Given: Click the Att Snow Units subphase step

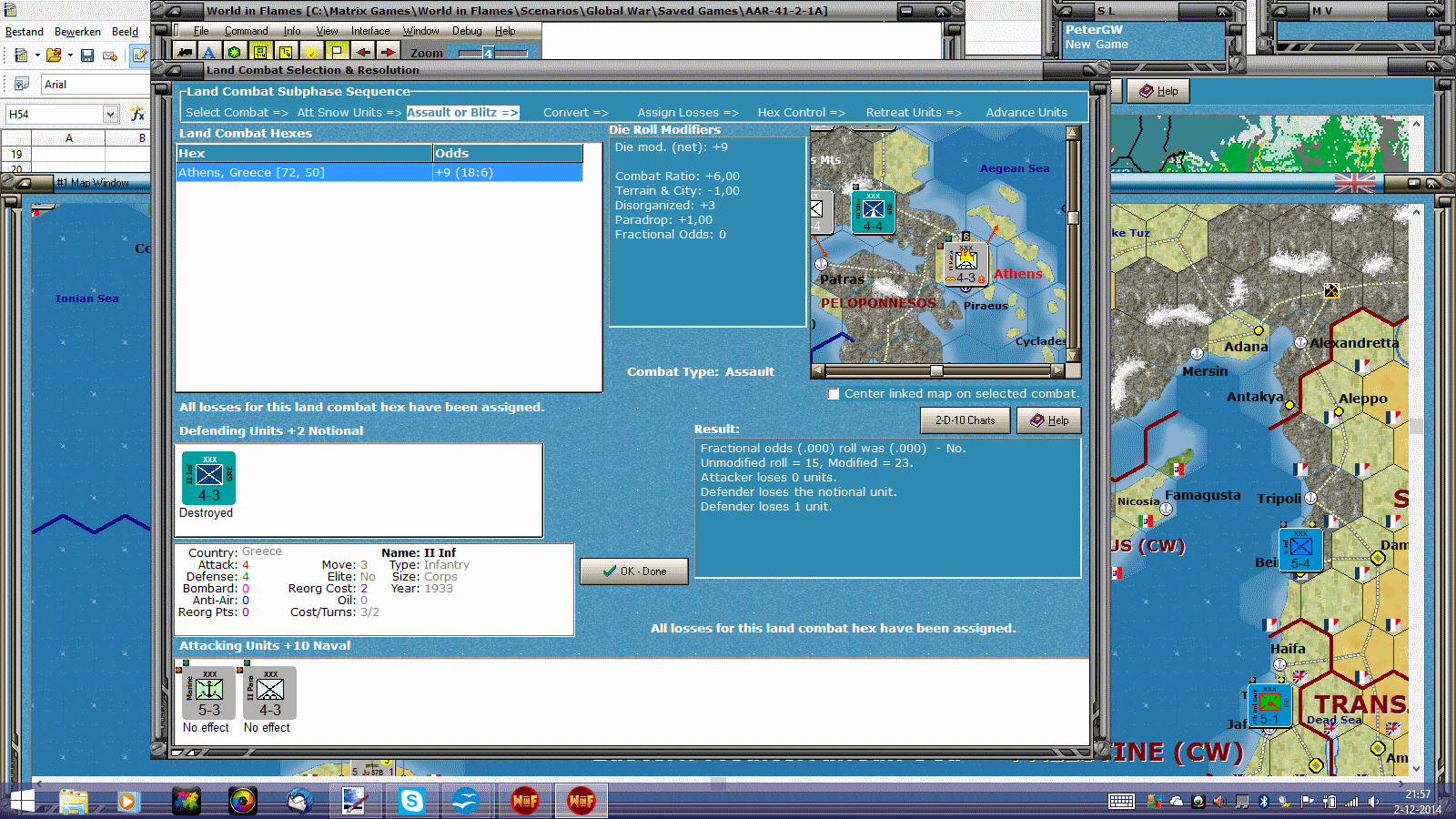Looking at the screenshot, I should [x=349, y=113].
